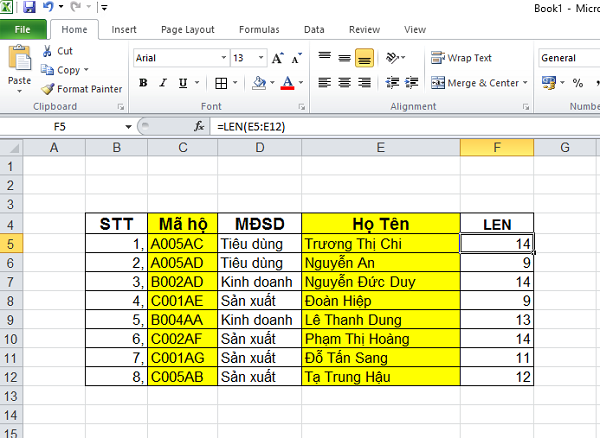Click the red font color swatch
This screenshot has height=438, width=600.
(287, 83)
